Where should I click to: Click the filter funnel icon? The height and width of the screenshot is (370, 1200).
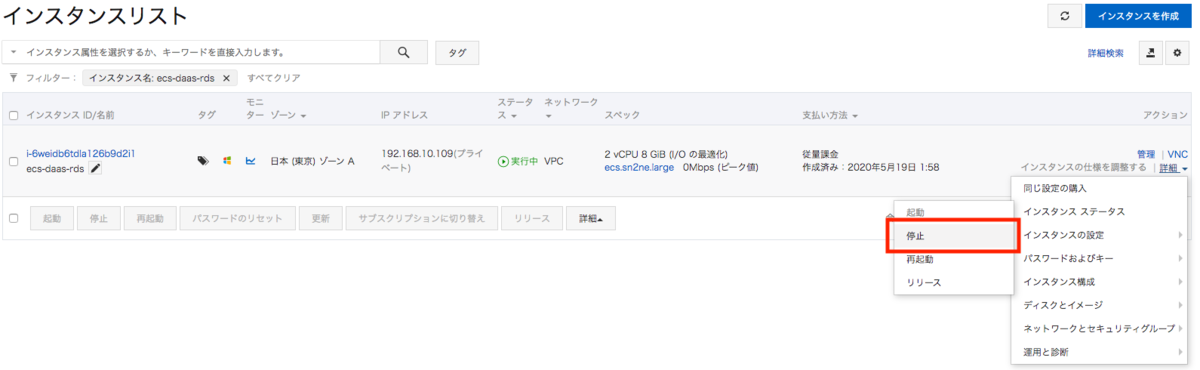13,78
